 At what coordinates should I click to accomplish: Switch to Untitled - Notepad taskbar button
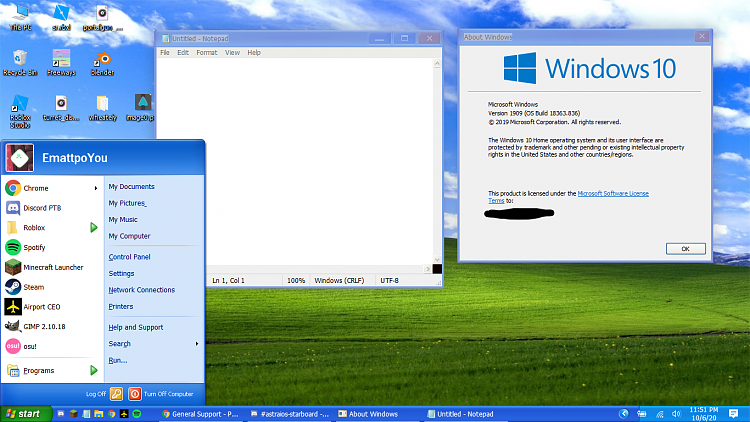click(466, 414)
